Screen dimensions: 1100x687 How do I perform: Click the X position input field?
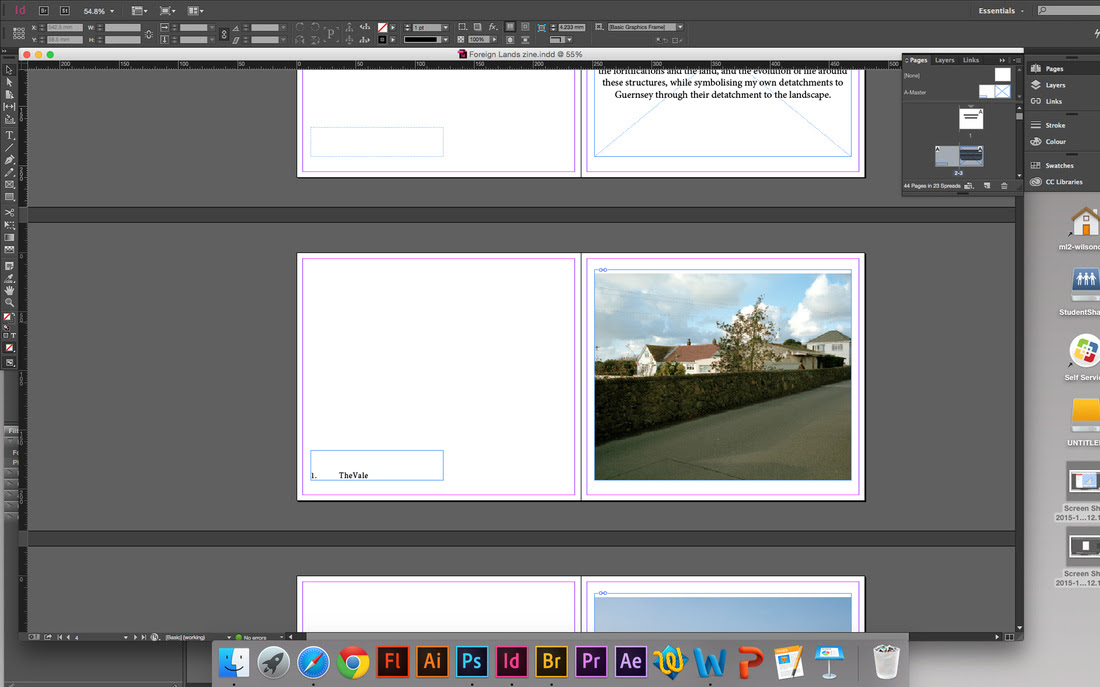pyautogui.click(x=65, y=27)
